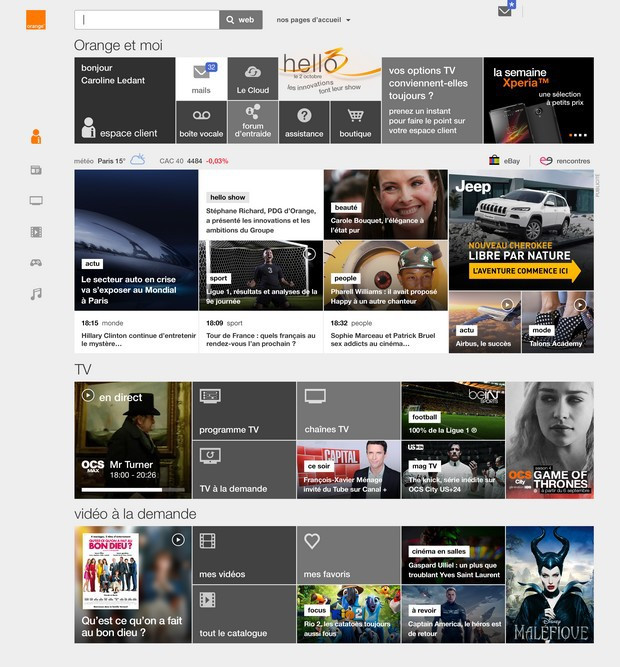The image size is (620, 667).
Task: Open the tout le catalogue tile
Action: click(x=244, y=614)
